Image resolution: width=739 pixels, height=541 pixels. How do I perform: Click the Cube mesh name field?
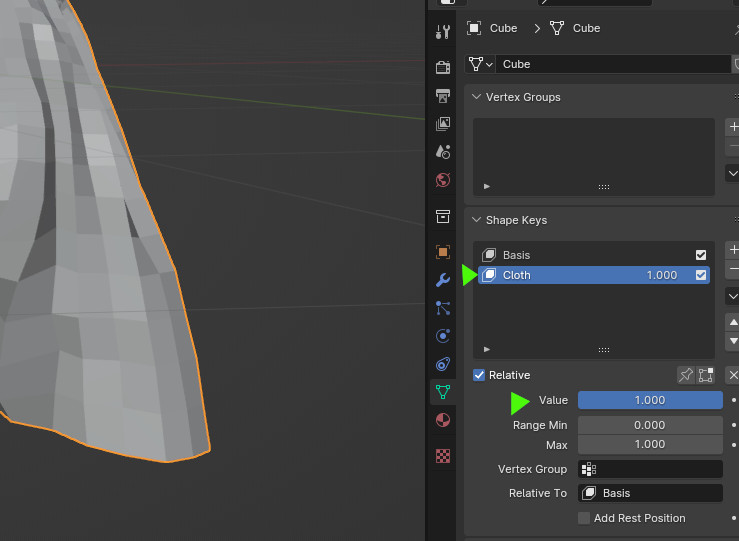click(x=613, y=64)
